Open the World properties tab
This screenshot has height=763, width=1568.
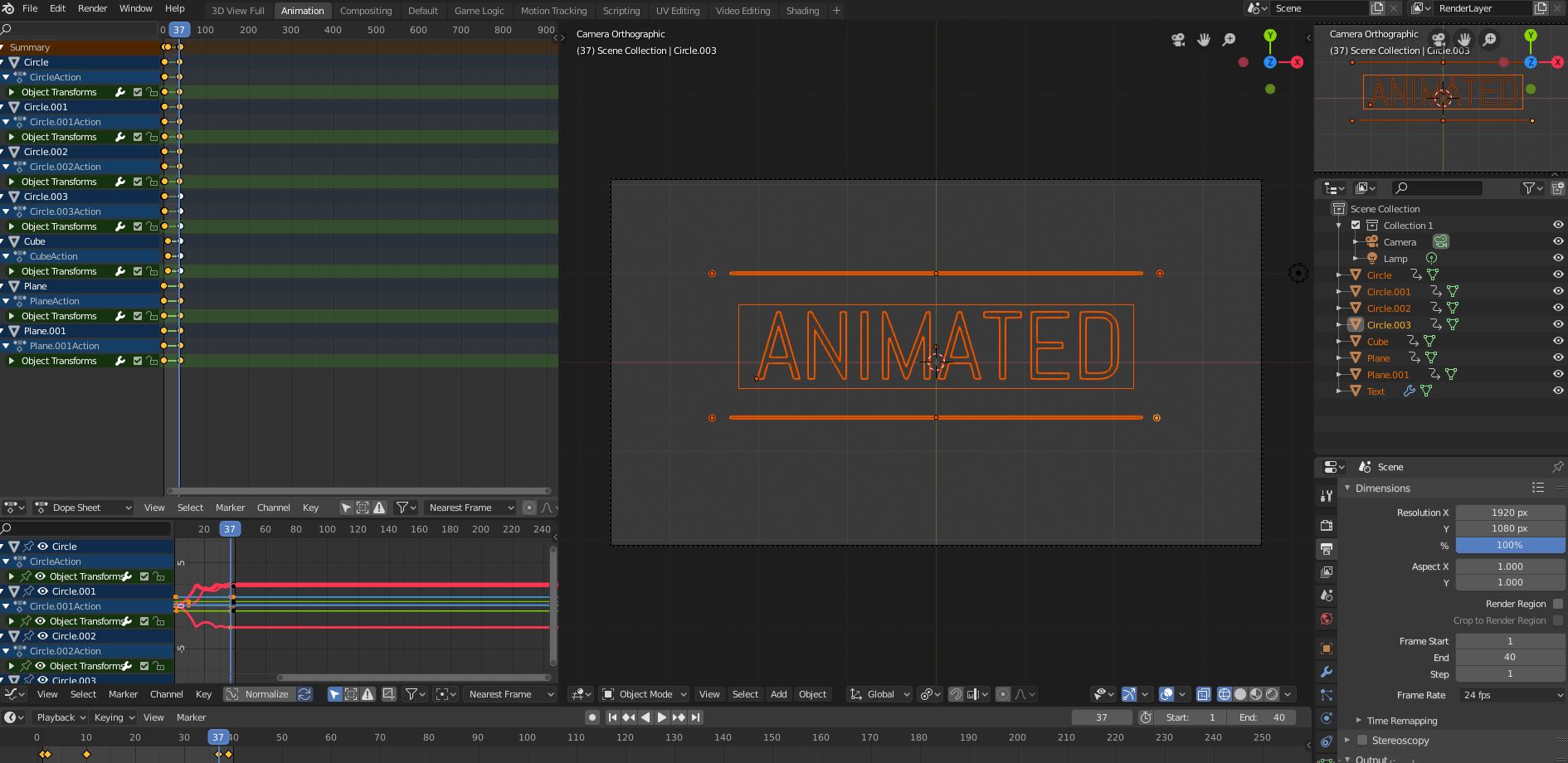(1326, 619)
